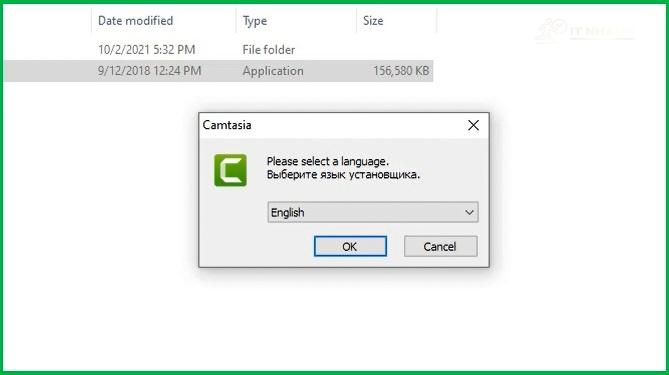Select the 9/12/2018 12:24 PM date cell
The height and width of the screenshot is (375, 669).
click(x=149, y=71)
